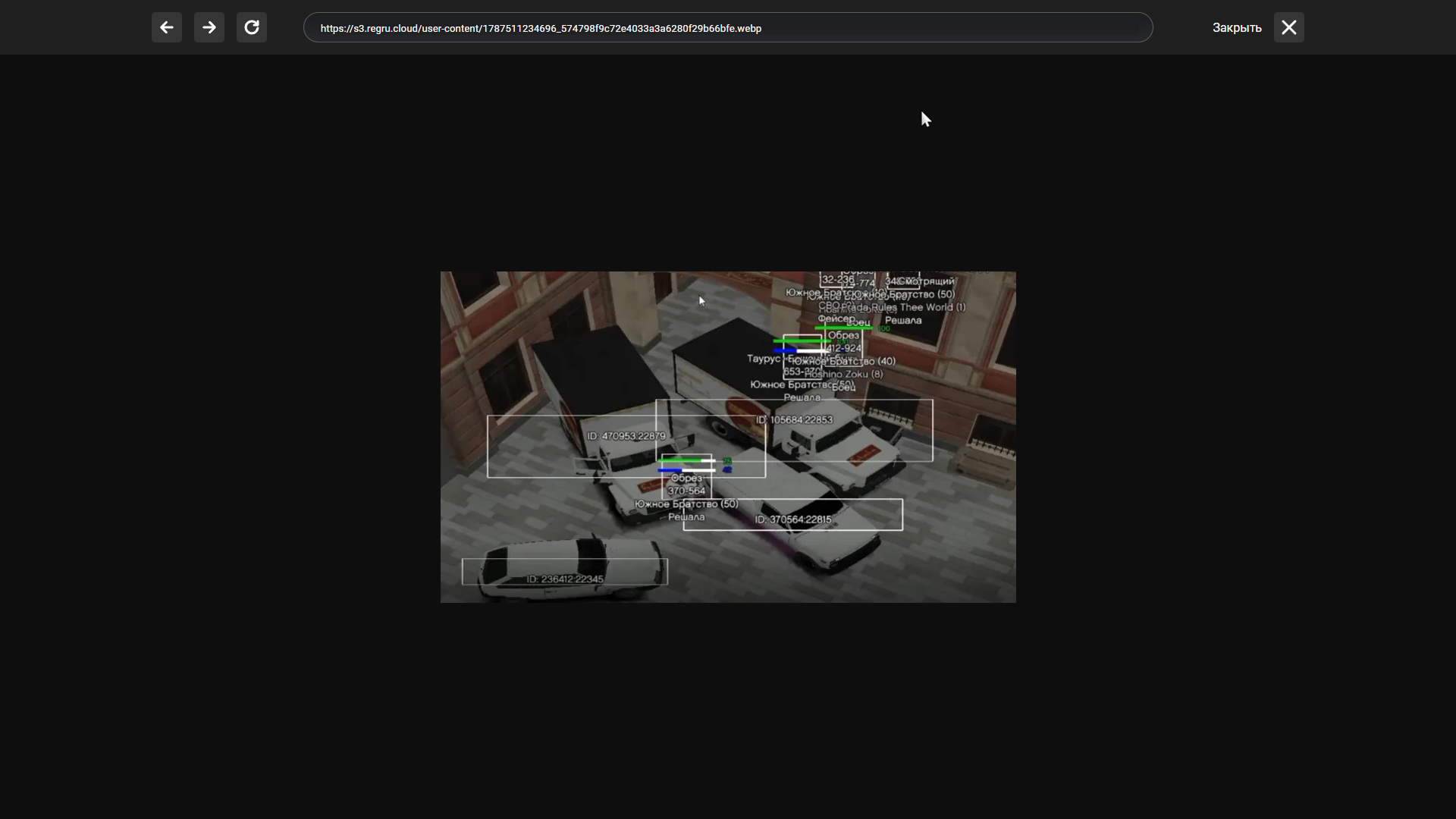
Task: Click the Hoshino Zoku (8) text
Action: click(x=843, y=374)
